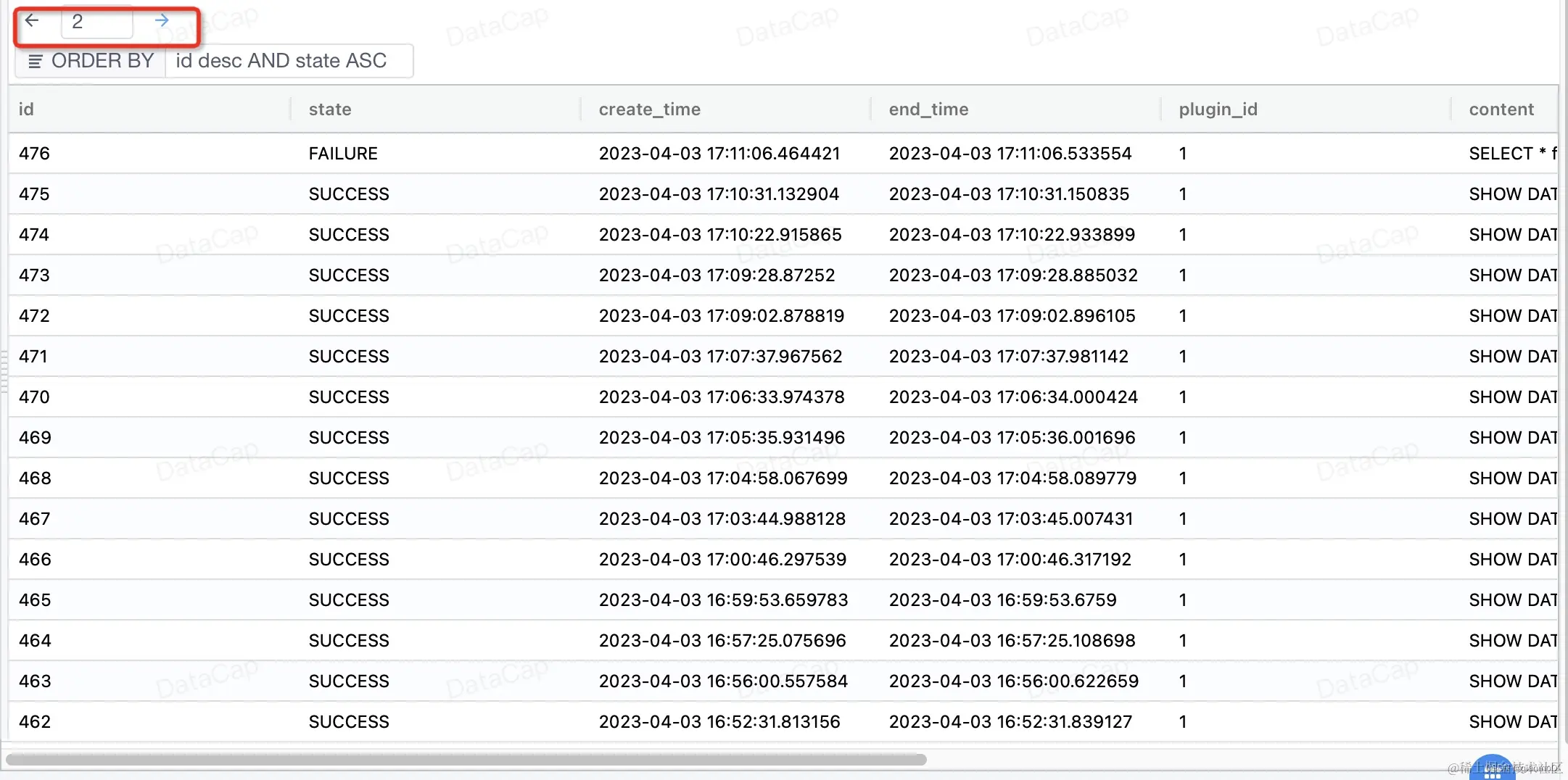Select create_time 2023-04-03 17:10:31.132904
Viewport: 1568px width, 780px height.
pyautogui.click(x=719, y=194)
